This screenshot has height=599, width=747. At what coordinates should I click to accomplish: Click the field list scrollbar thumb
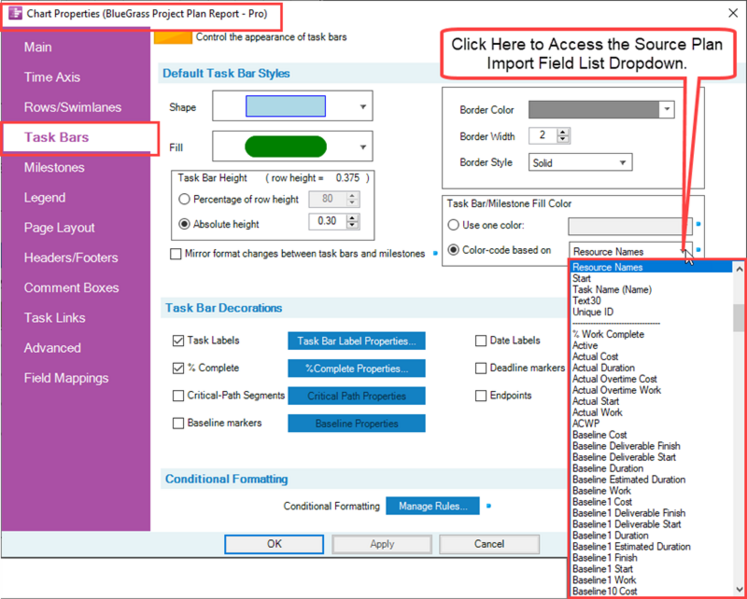click(x=739, y=317)
